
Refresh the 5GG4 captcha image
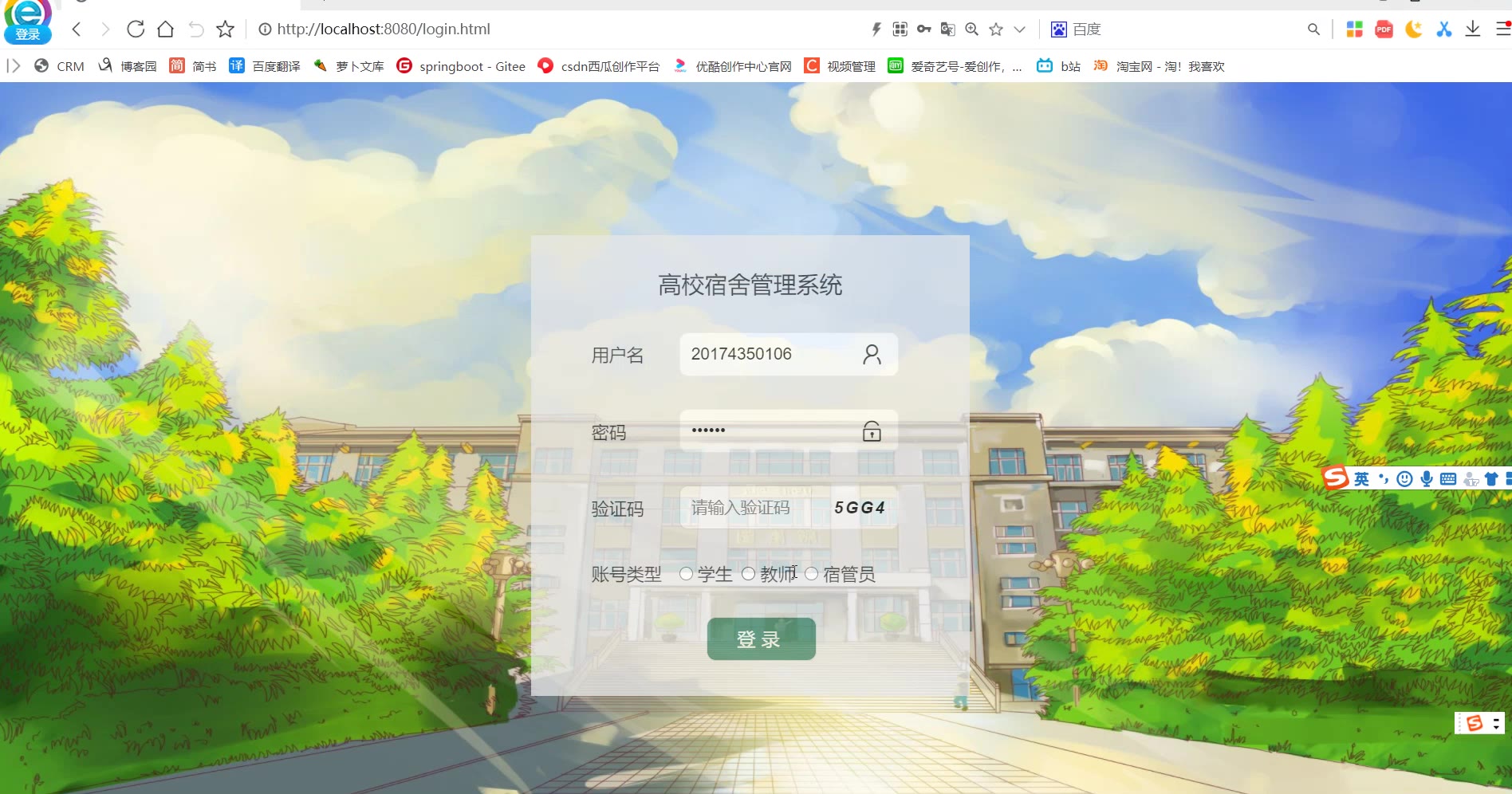coord(860,508)
